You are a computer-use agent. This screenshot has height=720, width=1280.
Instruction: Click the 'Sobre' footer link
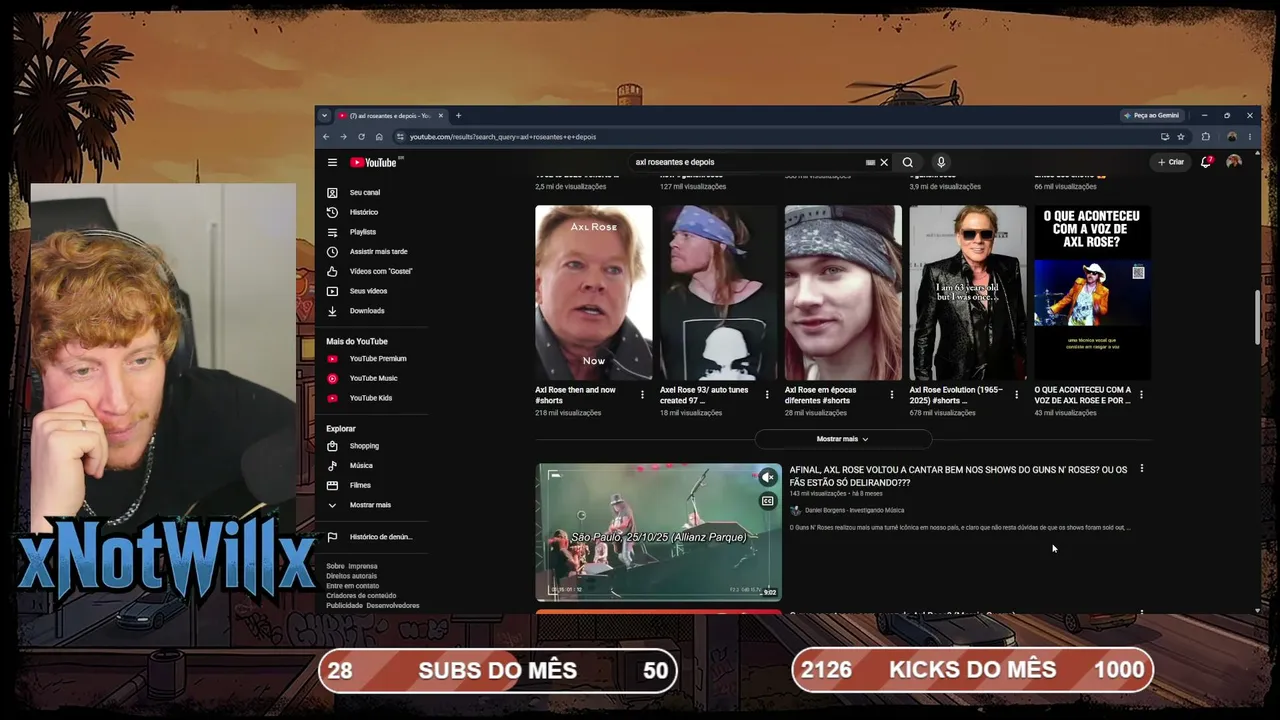pyautogui.click(x=335, y=566)
